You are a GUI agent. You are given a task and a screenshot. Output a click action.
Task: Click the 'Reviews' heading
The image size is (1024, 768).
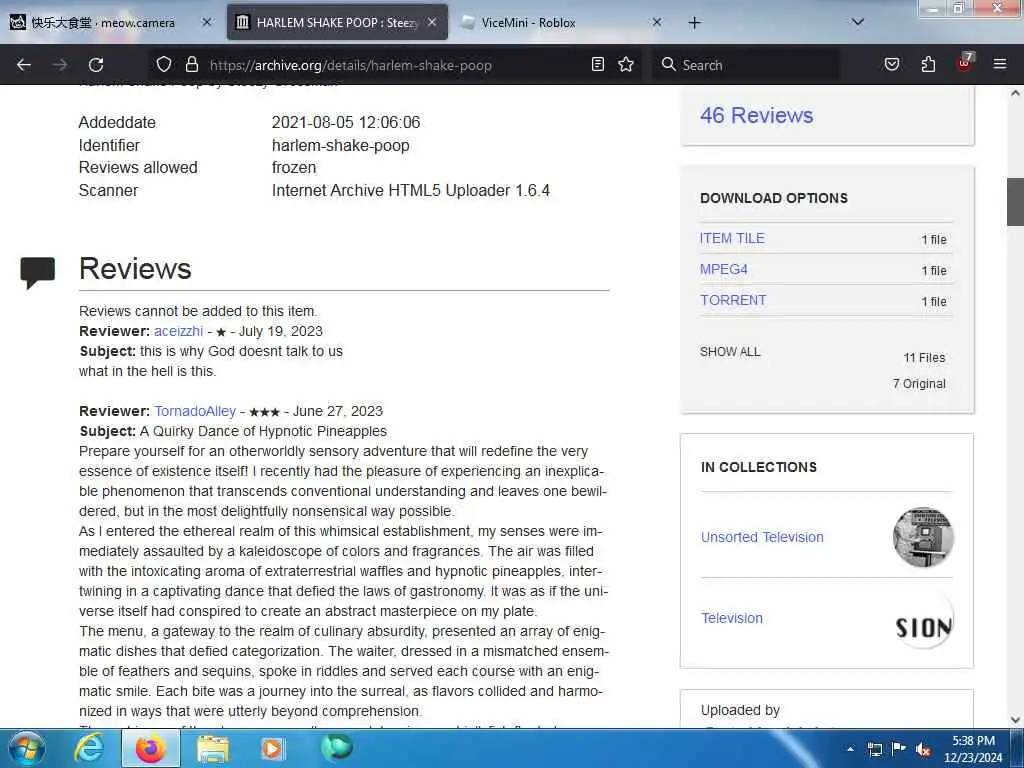135,269
